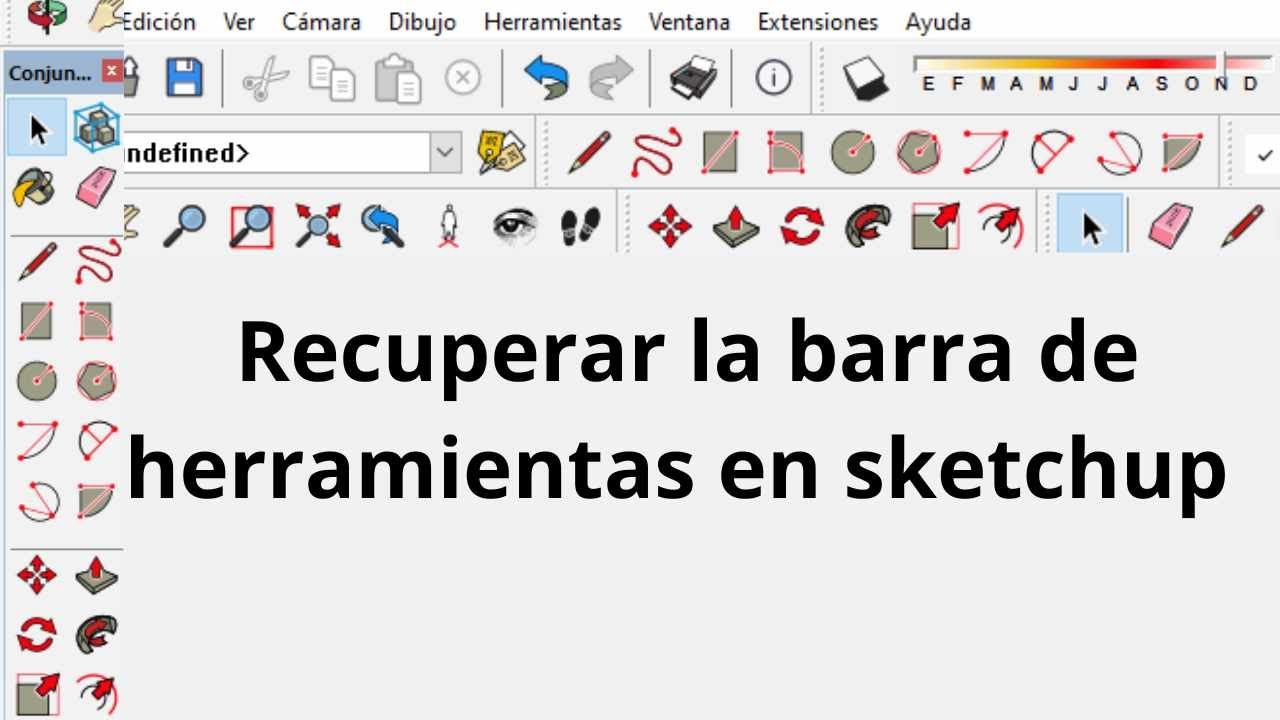
Task: Select the Eraser tool in the left panel
Action: click(96, 187)
